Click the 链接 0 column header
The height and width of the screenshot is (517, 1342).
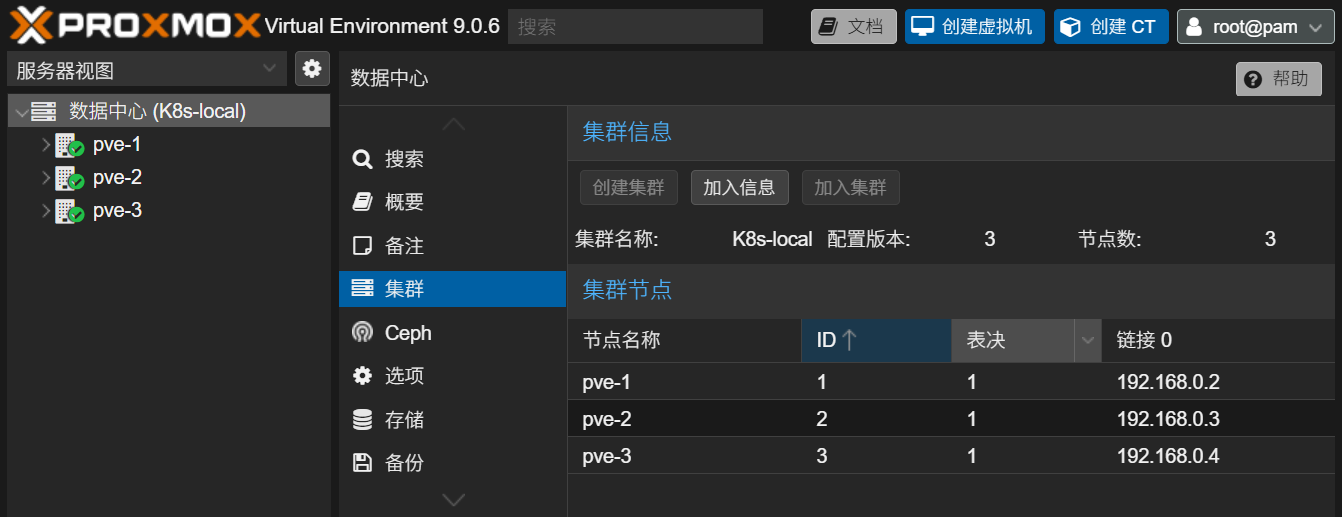click(x=1218, y=340)
